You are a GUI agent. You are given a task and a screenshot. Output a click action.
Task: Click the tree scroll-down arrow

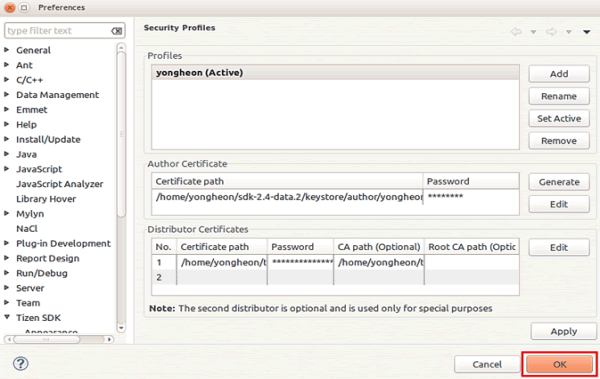pos(121,328)
